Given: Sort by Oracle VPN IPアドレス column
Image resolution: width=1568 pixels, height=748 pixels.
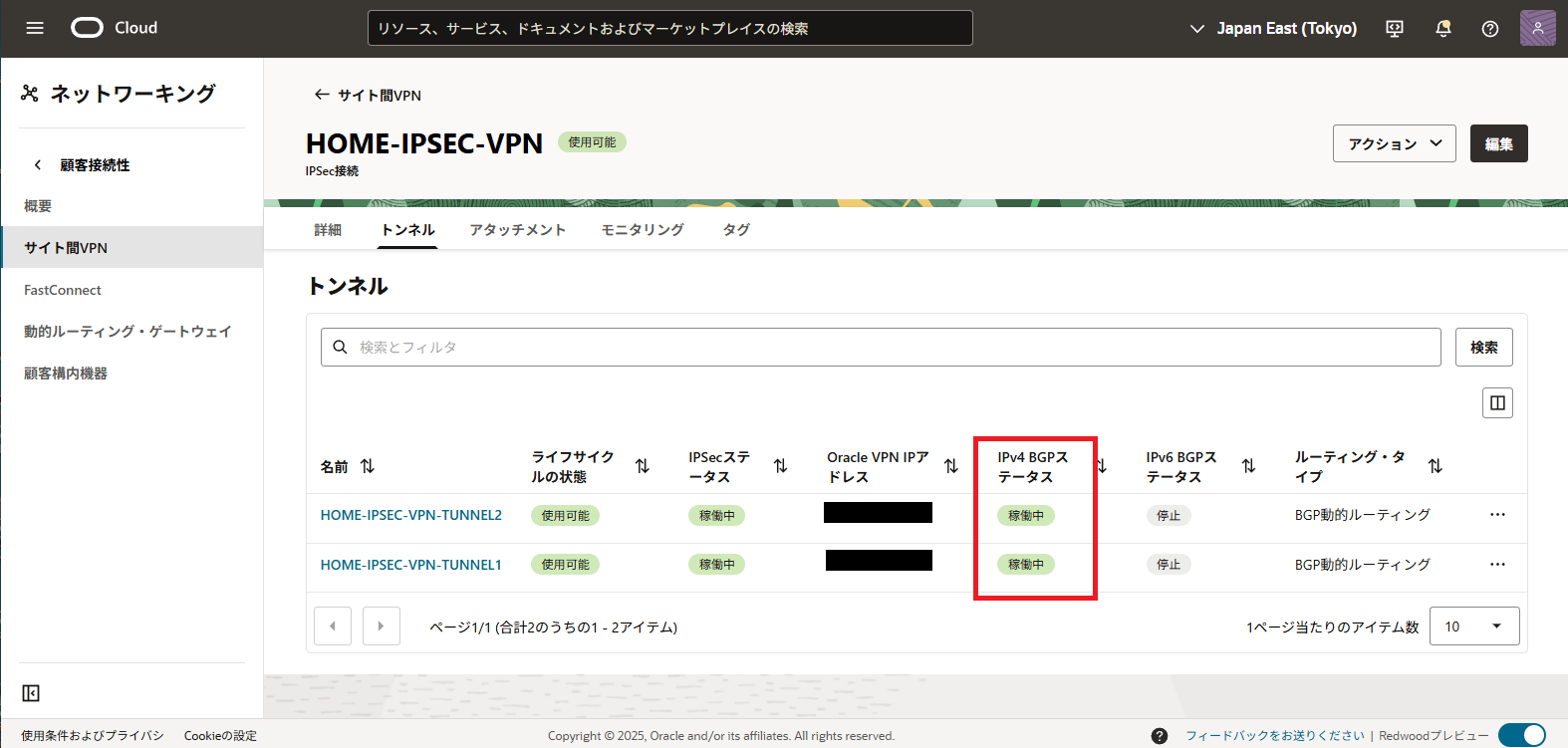Looking at the screenshot, I should click(x=951, y=466).
